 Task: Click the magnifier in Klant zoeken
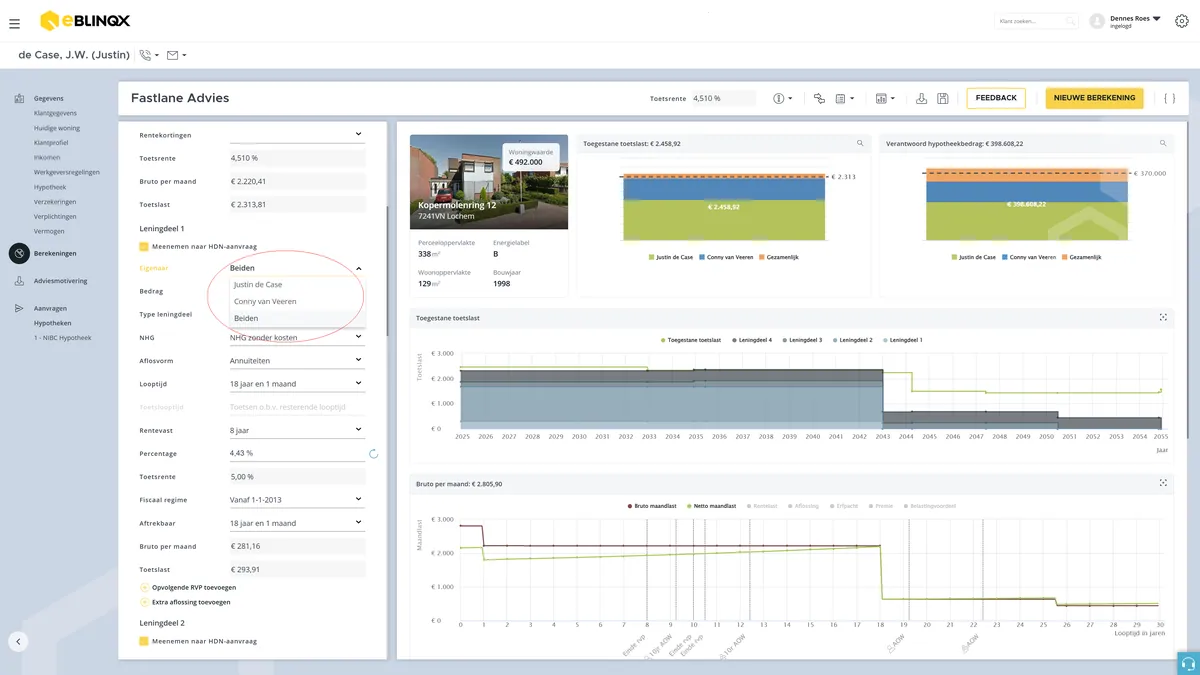1071,21
